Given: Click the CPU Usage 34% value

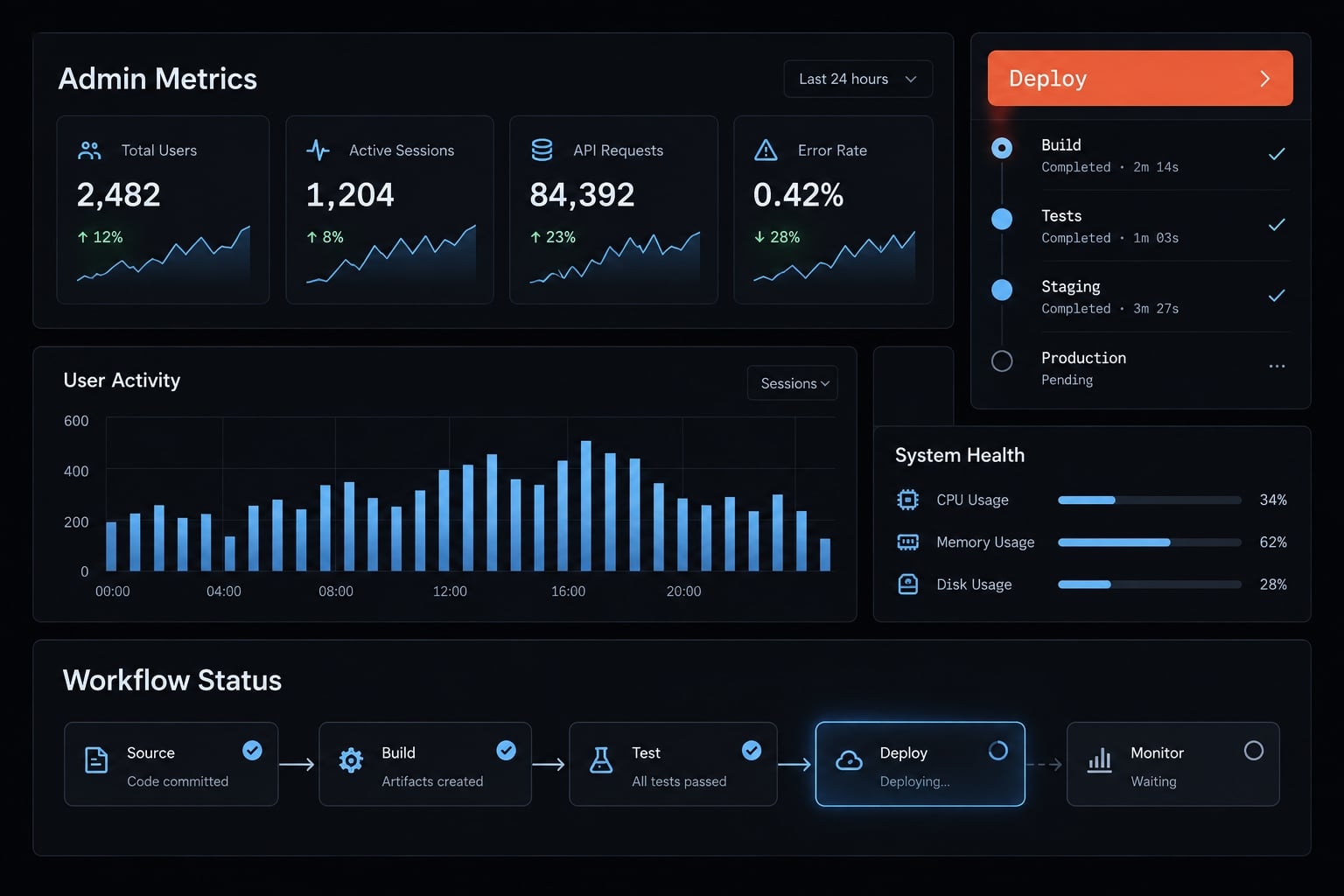Looking at the screenshot, I should pos(1273,500).
